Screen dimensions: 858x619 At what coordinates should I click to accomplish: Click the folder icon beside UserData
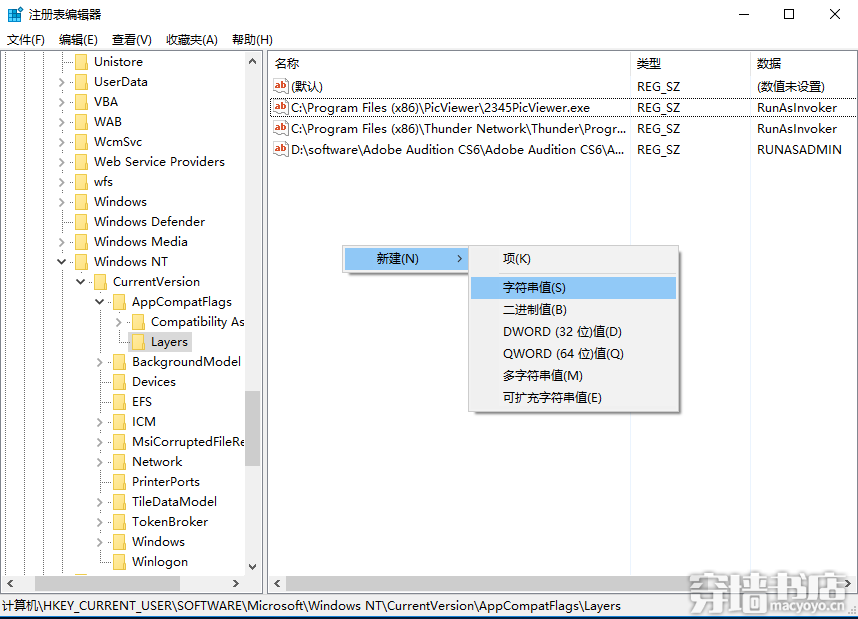pos(82,82)
